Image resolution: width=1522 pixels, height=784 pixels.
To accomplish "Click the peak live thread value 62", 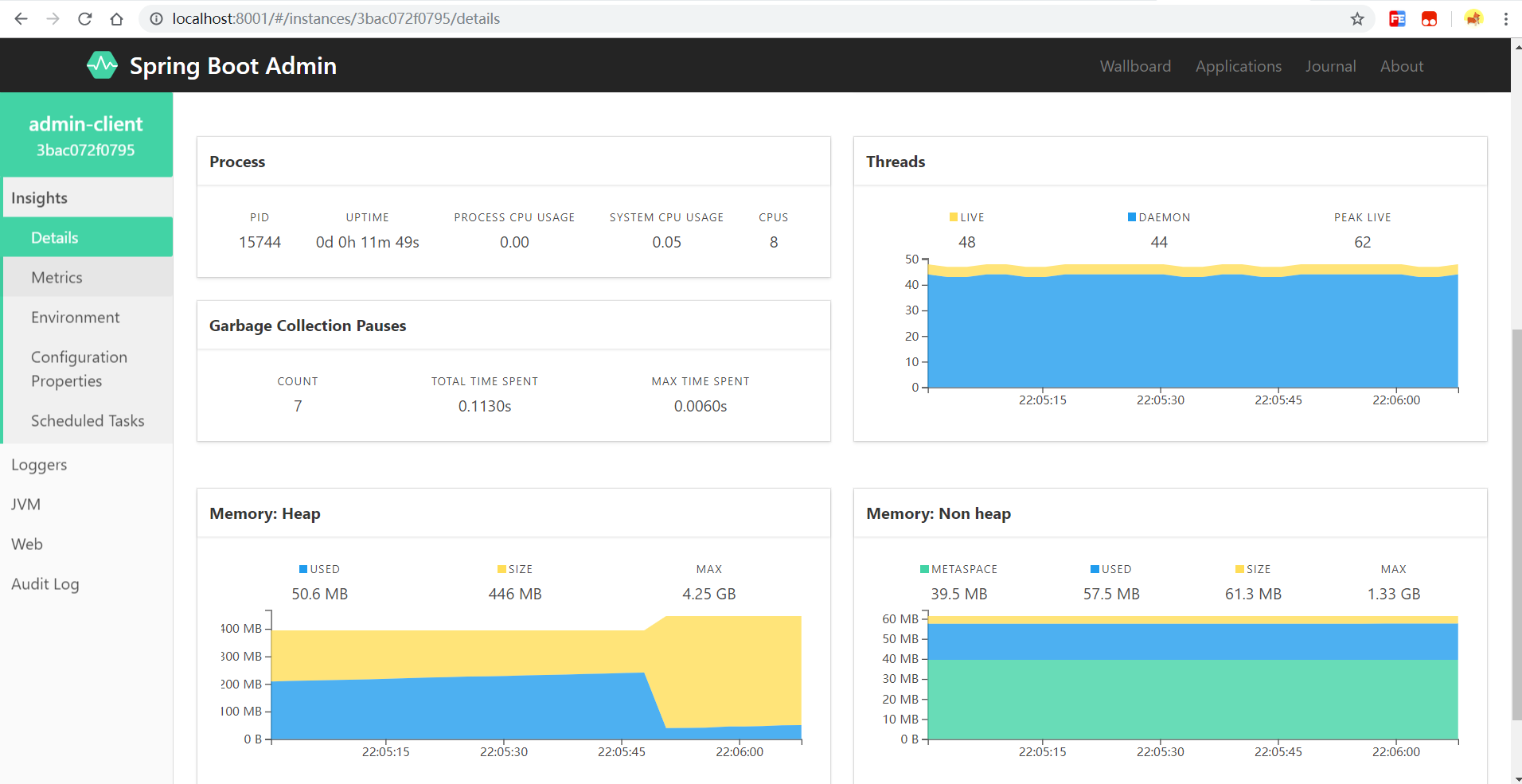I will point(1363,242).
